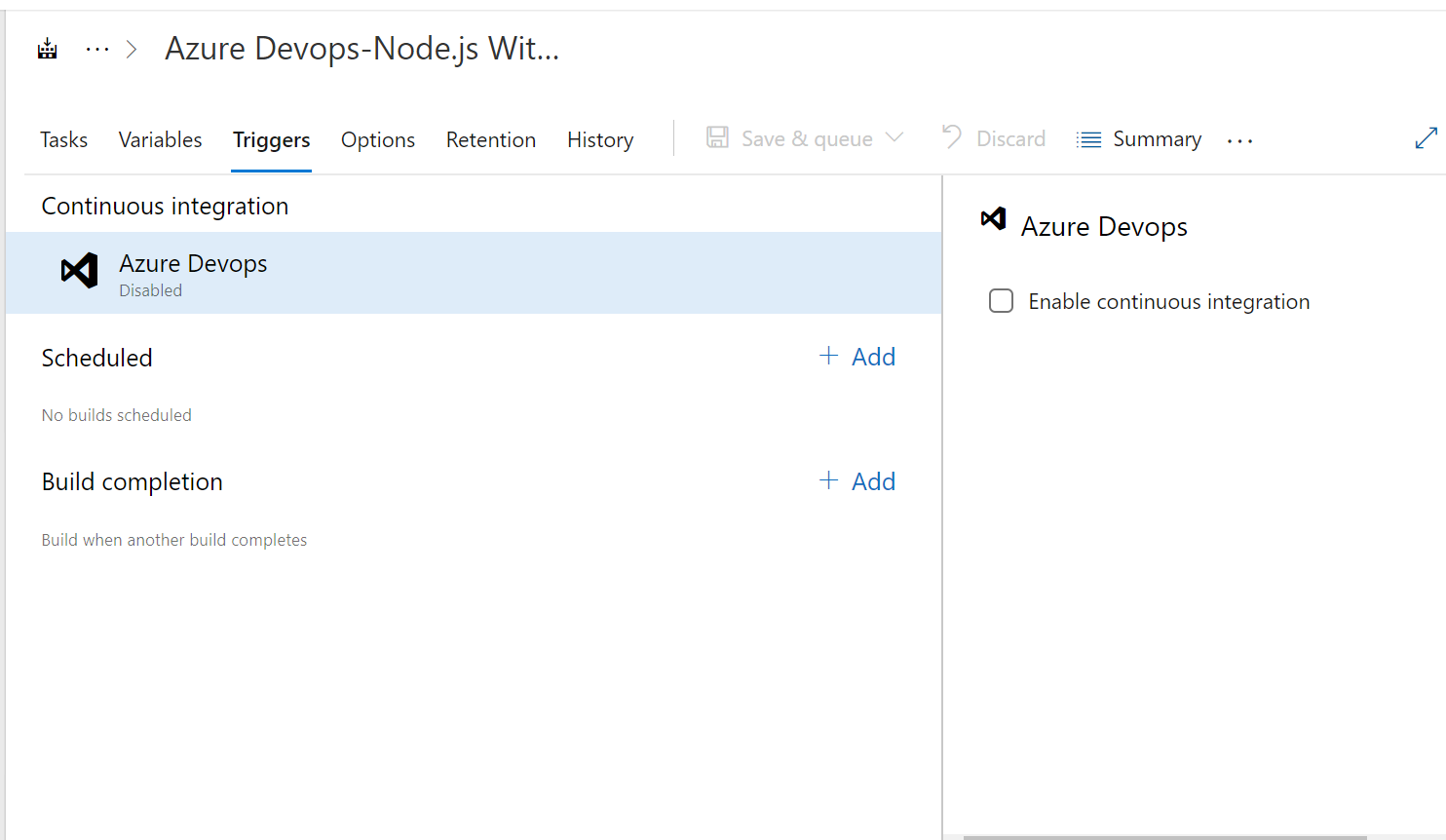Click the plus icon next to Scheduled
The width and height of the screenshot is (1446, 840).
click(828, 357)
